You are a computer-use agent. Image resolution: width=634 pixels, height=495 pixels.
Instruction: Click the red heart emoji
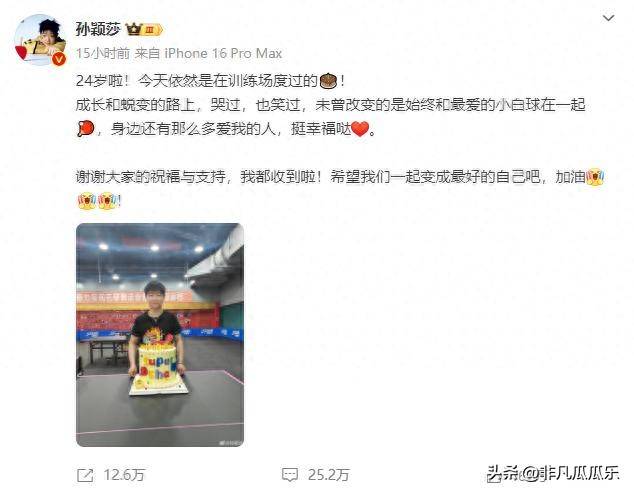(x=360, y=129)
